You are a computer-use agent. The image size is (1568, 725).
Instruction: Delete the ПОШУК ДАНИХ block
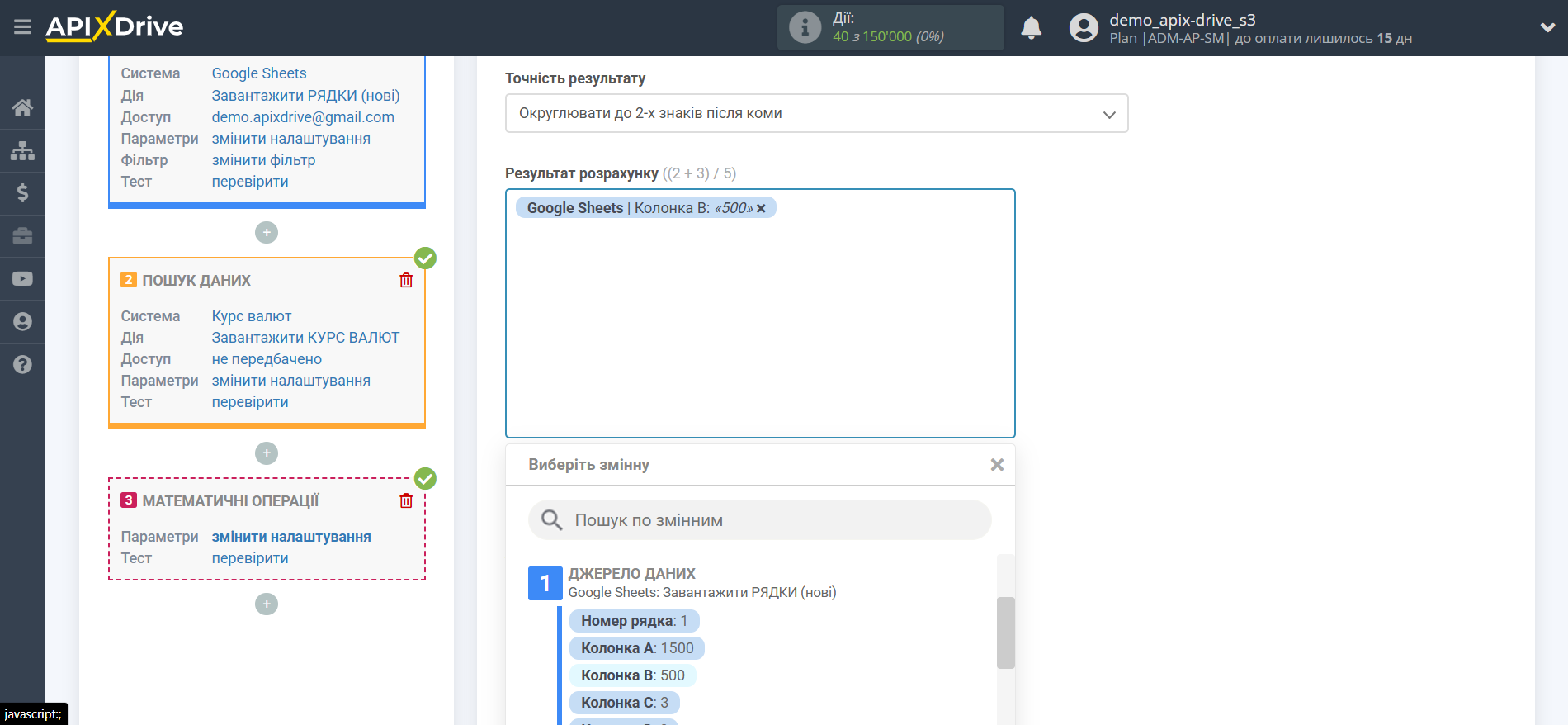coord(406,281)
